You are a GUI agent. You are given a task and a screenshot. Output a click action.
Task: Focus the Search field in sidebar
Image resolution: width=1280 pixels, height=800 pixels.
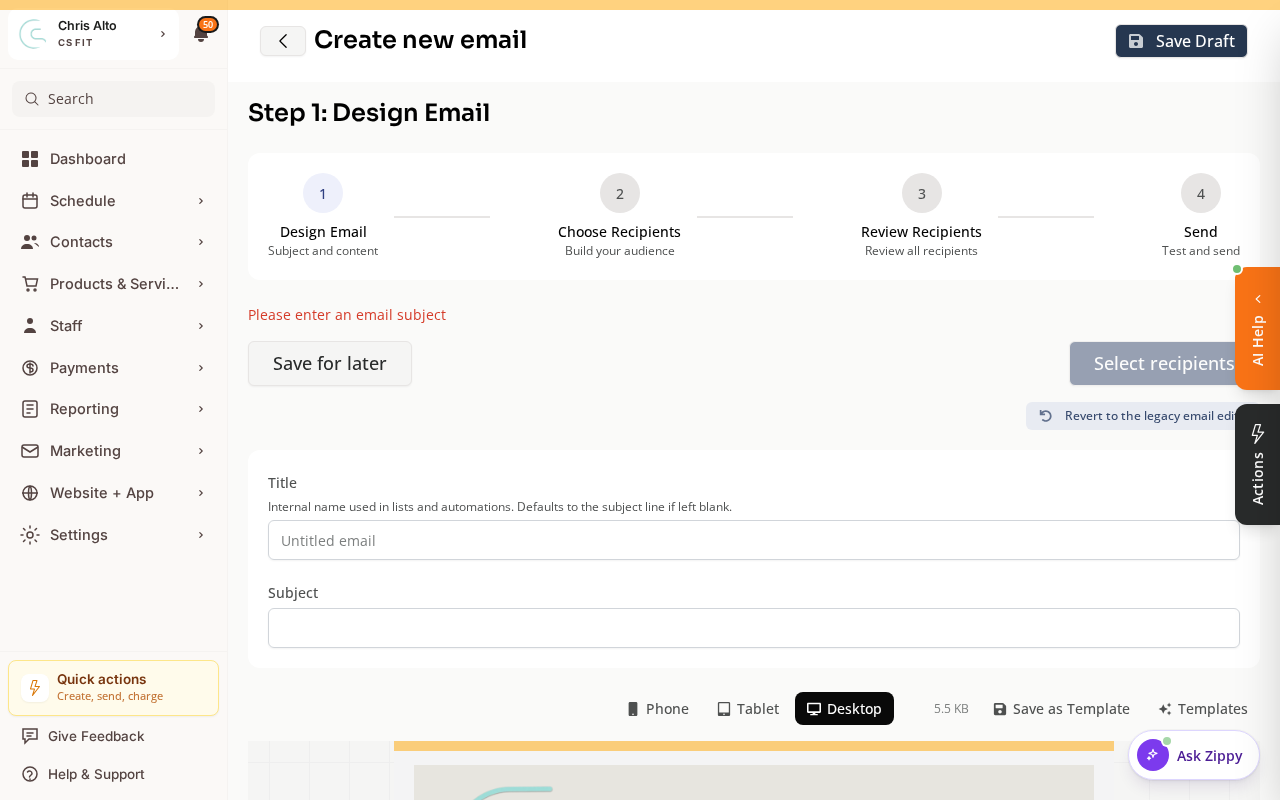pyautogui.click(x=113, y=99)
